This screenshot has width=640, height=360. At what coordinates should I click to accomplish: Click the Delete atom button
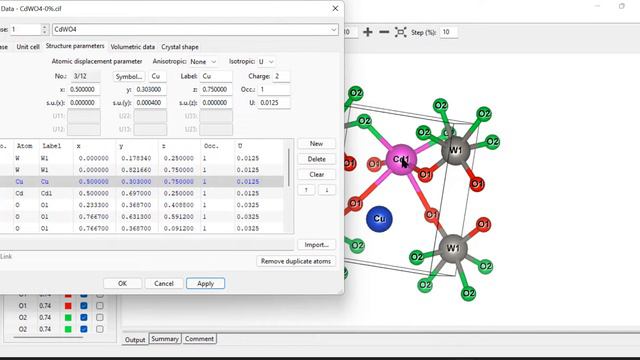tap(316, 159)
